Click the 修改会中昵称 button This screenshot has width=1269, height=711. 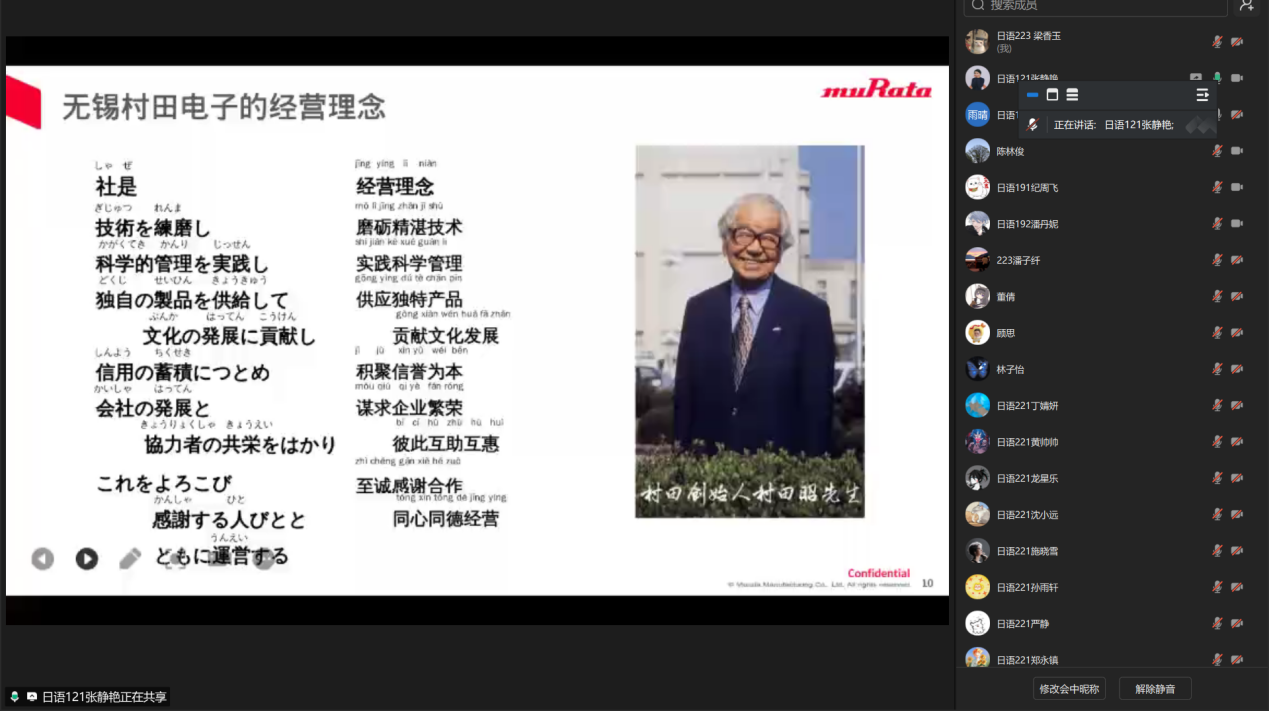tap(1068, 688)
